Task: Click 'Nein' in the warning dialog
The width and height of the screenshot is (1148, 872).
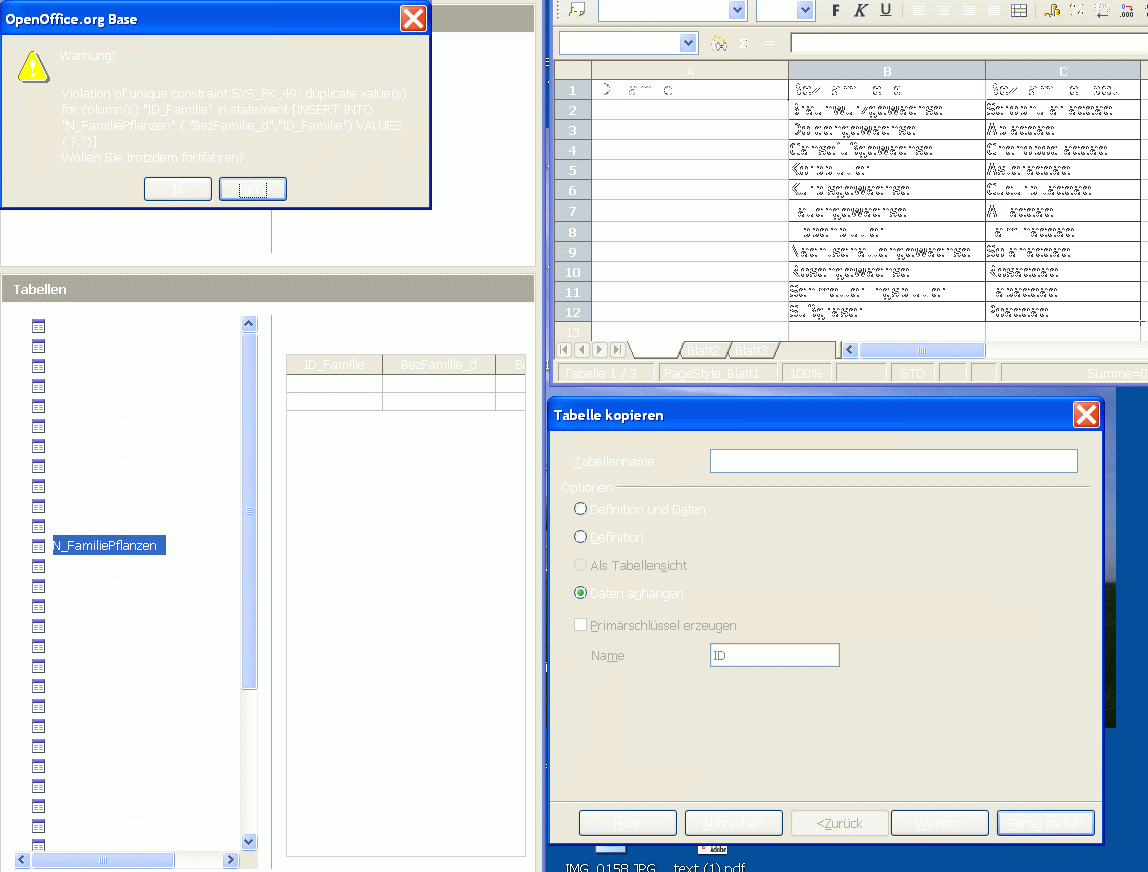Action: tap(252, 189)
